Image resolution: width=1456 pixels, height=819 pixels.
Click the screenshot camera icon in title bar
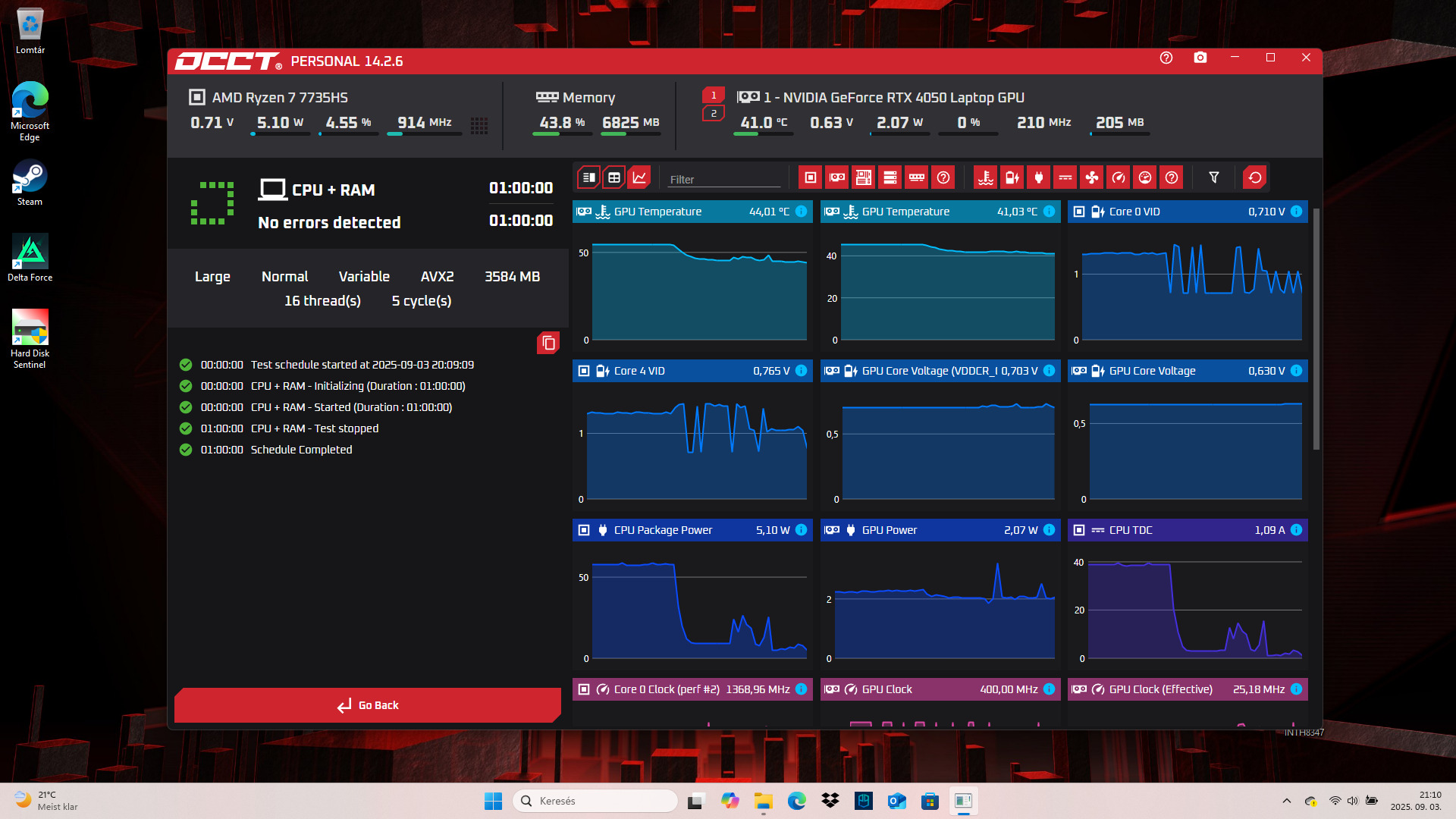click(1200, 58)
